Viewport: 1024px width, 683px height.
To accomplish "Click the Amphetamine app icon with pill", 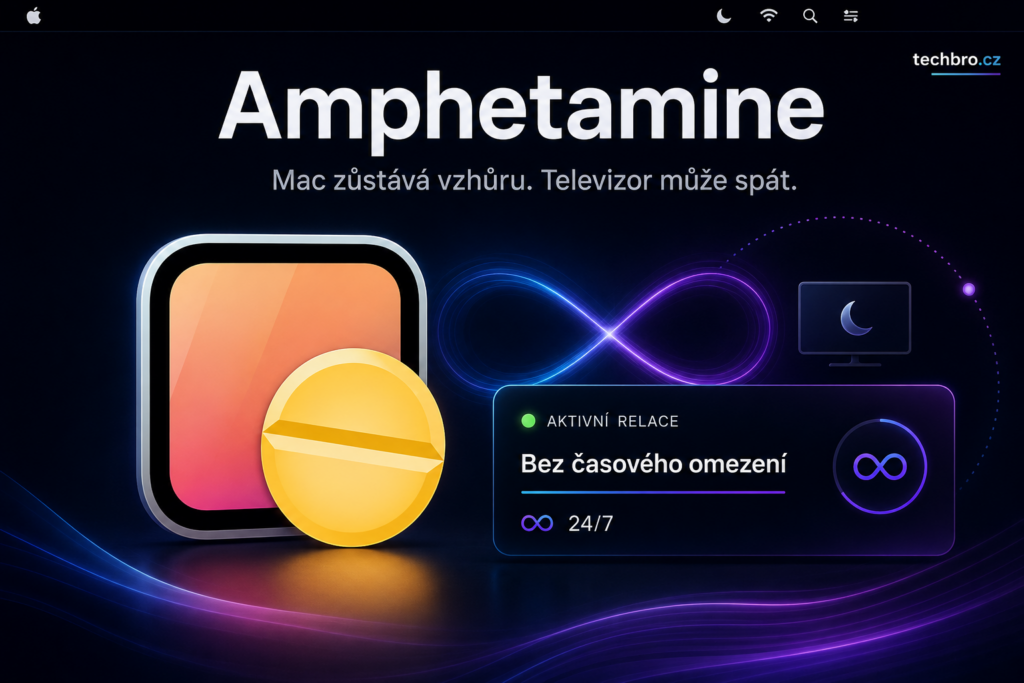I will pos(291,390).
